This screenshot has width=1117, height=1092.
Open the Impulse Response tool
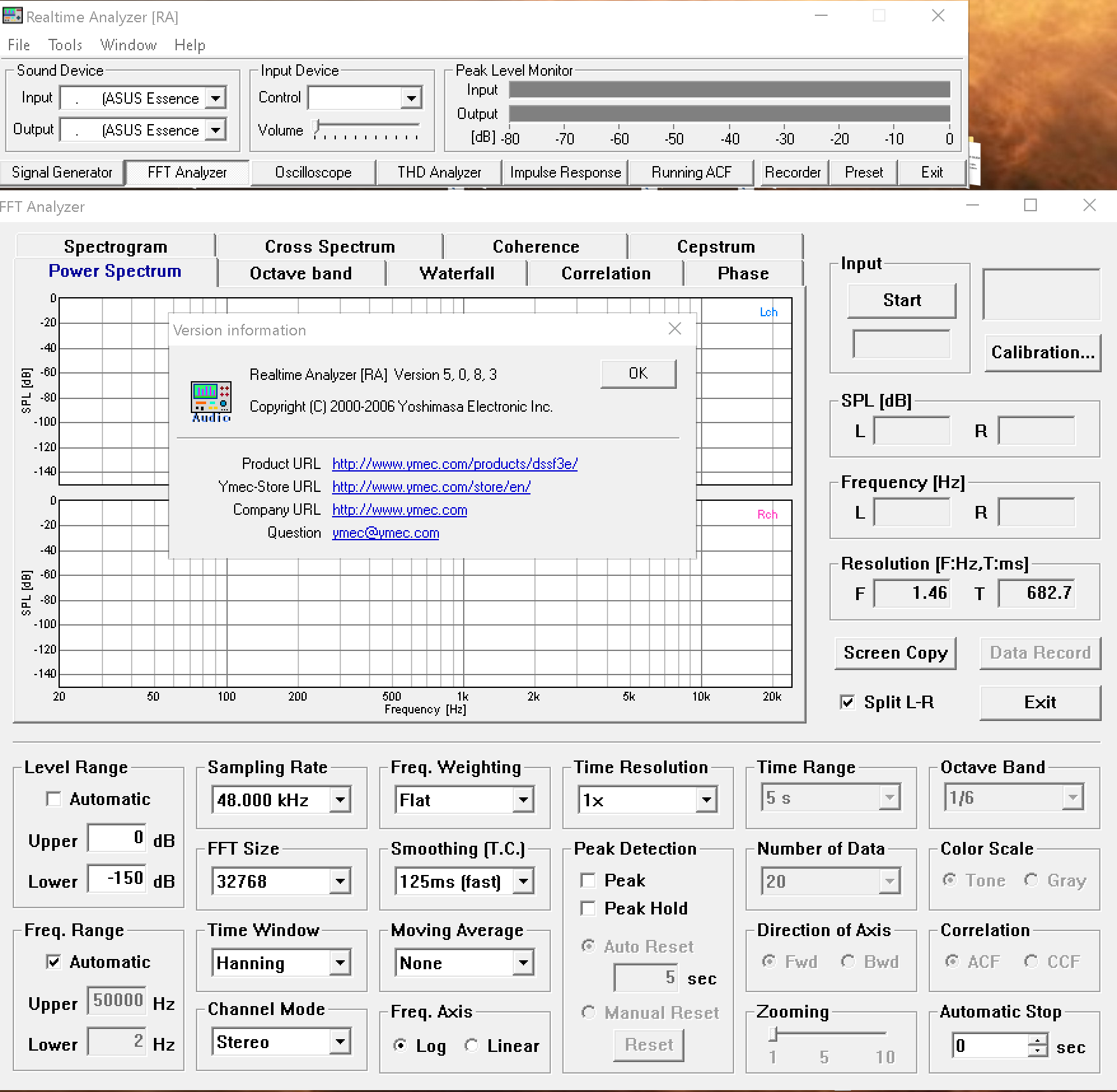coord(565,172)
